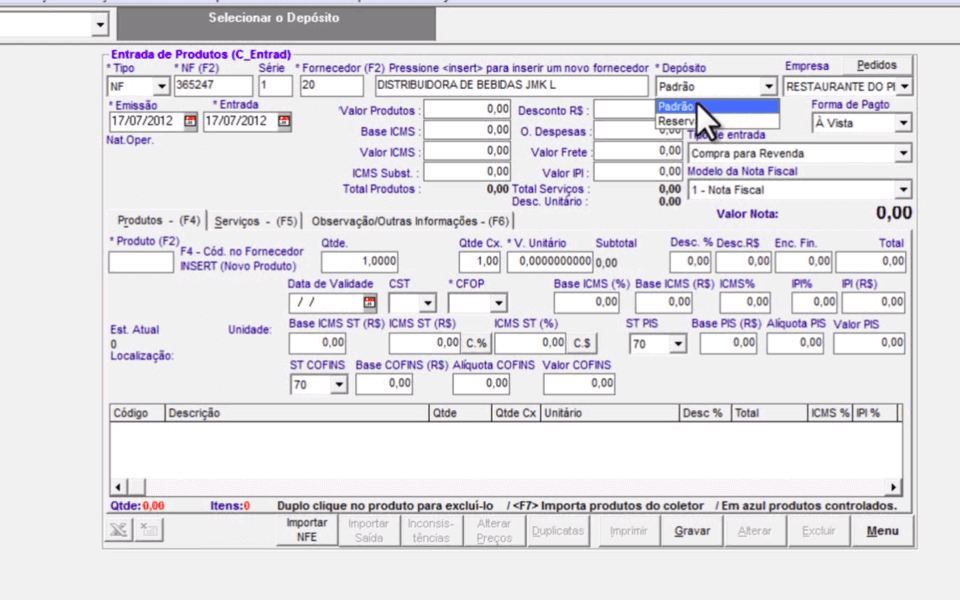
Task: Click the Qtde. quantity field
Action: pyautogui.click(x=359, y=261)
